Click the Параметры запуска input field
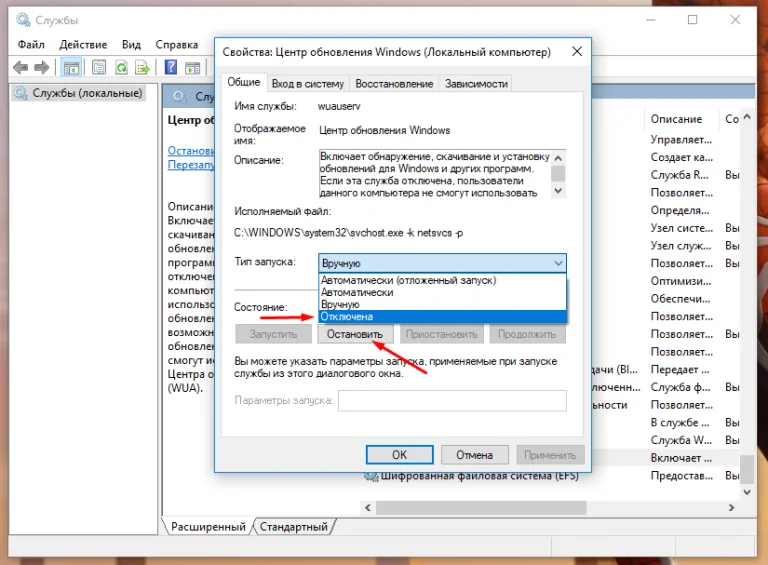 point(452,400)
